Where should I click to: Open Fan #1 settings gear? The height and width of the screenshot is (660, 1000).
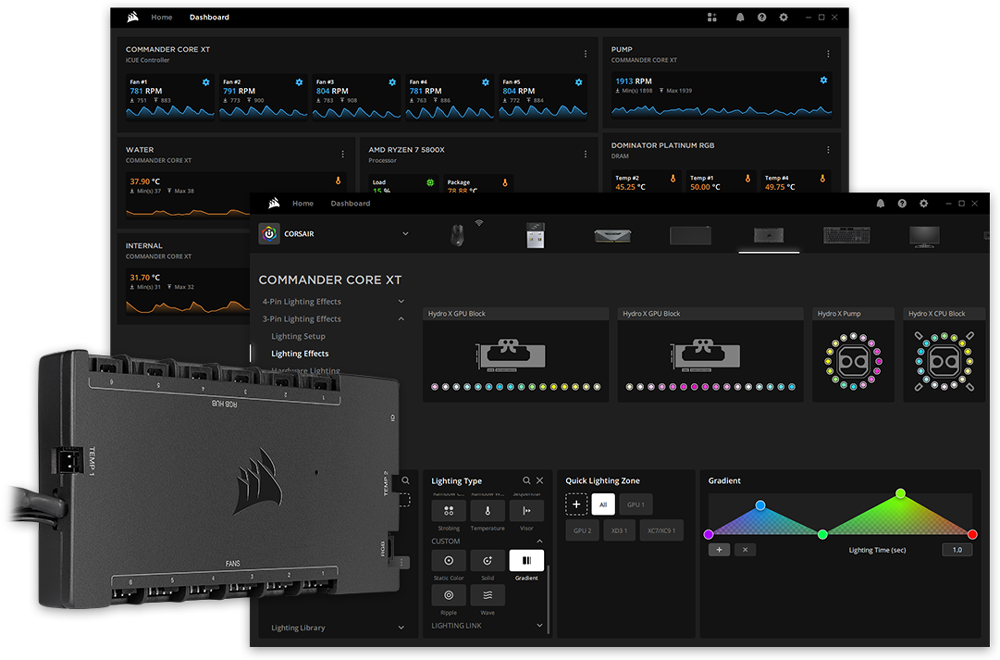click(x=206, y=82)
